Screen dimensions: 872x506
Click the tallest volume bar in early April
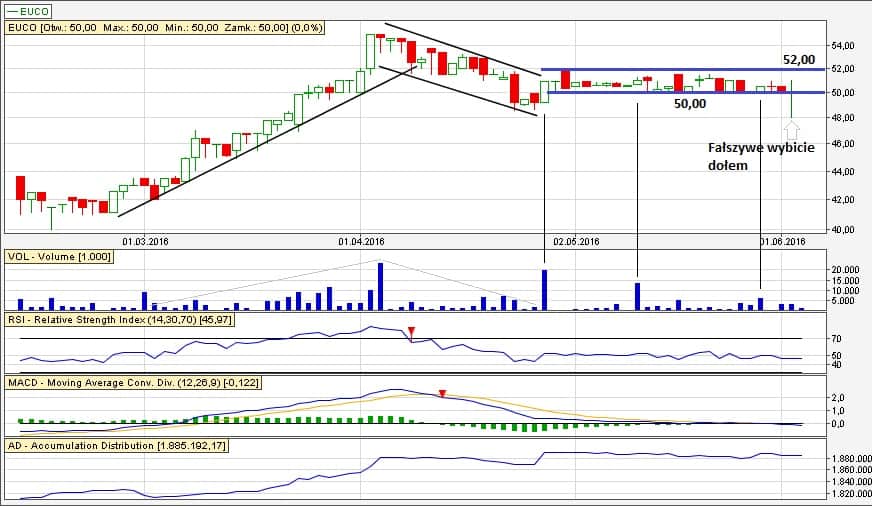click(380, 286)
